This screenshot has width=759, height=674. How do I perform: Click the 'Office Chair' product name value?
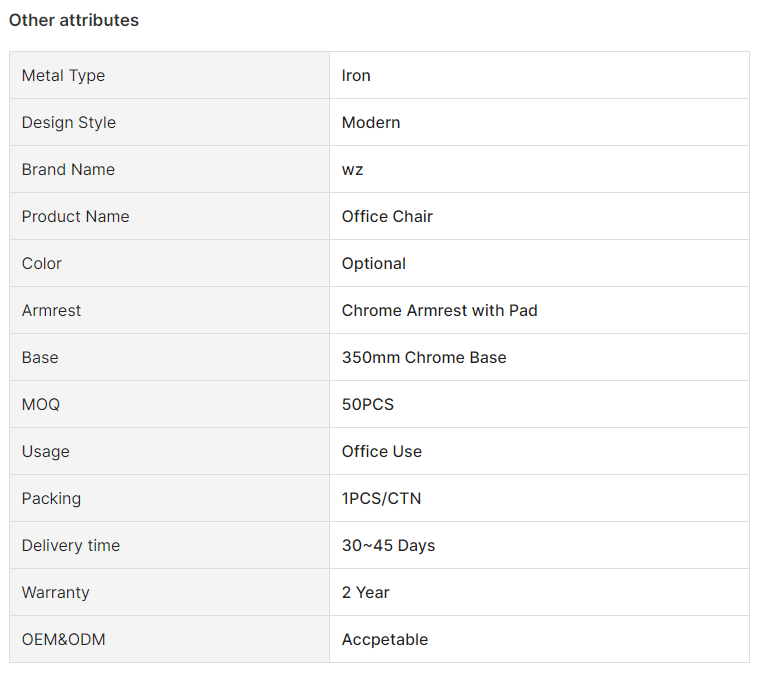387,216
